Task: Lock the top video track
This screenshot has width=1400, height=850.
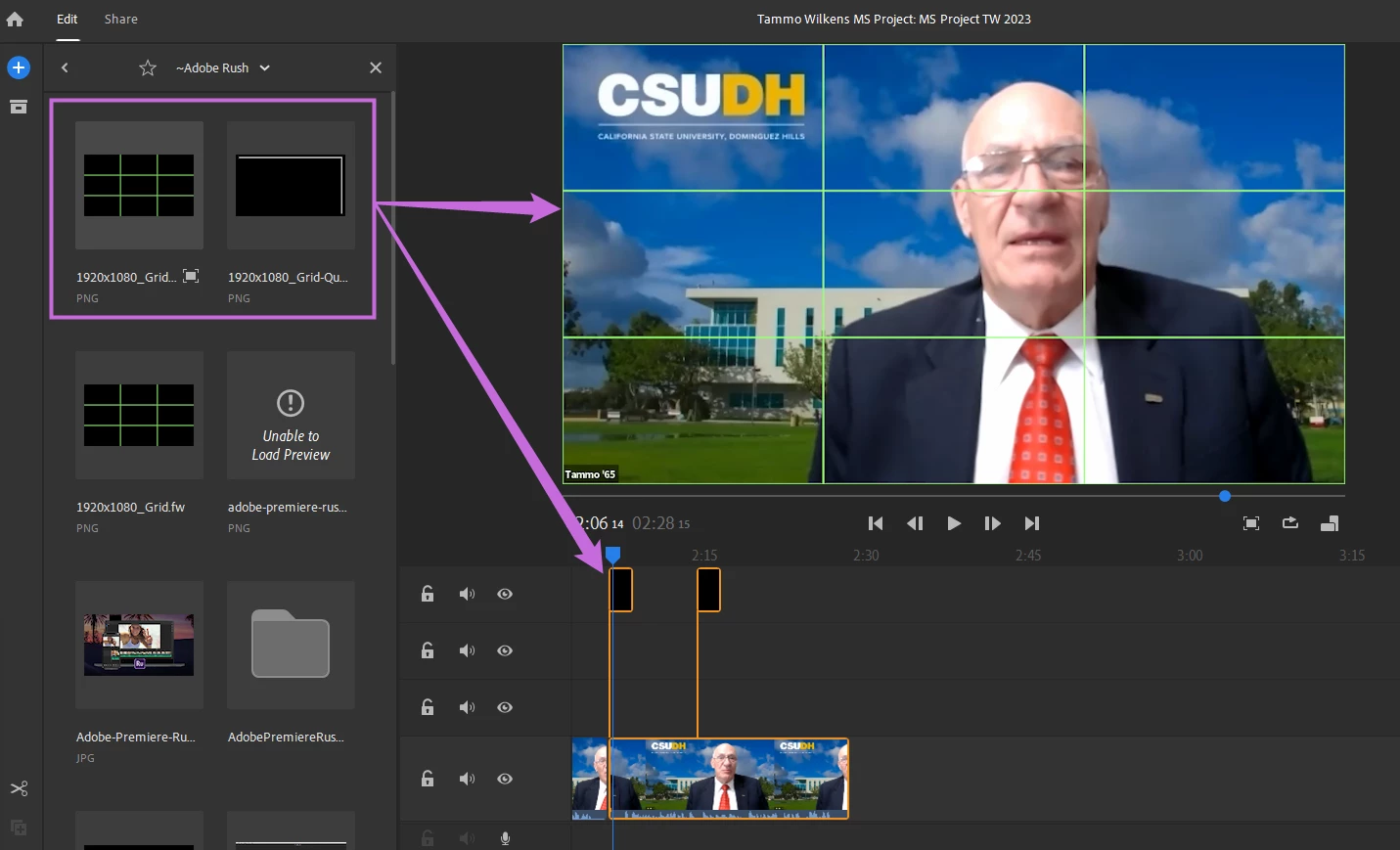Action: click(428, 594)
